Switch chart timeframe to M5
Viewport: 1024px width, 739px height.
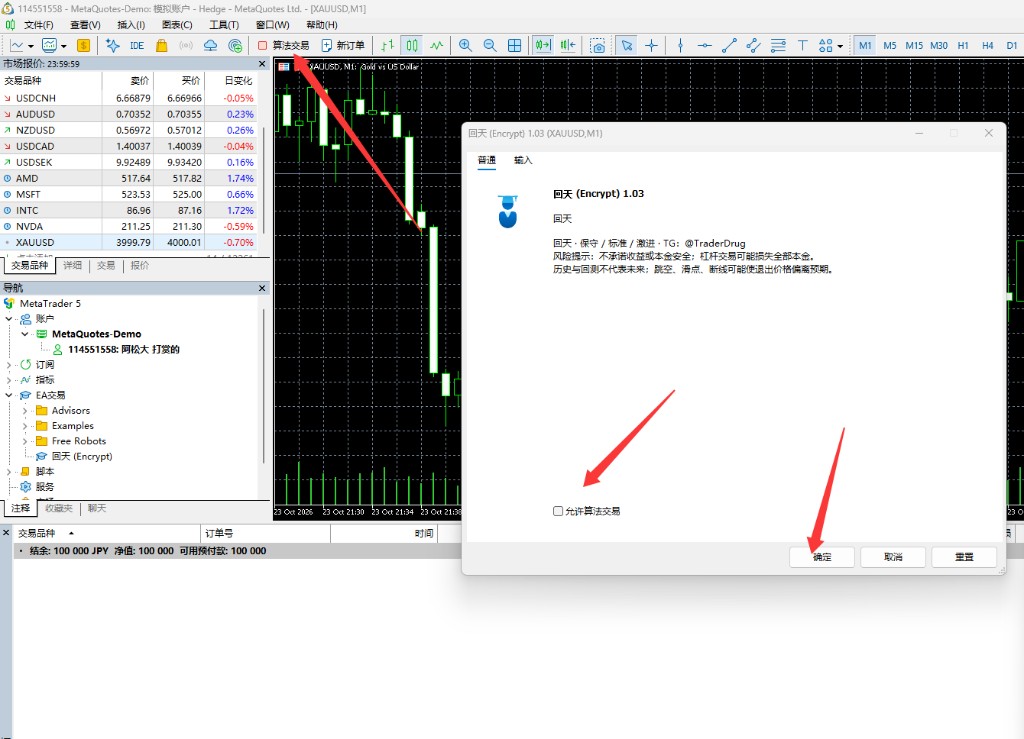[x=889, y=46]
